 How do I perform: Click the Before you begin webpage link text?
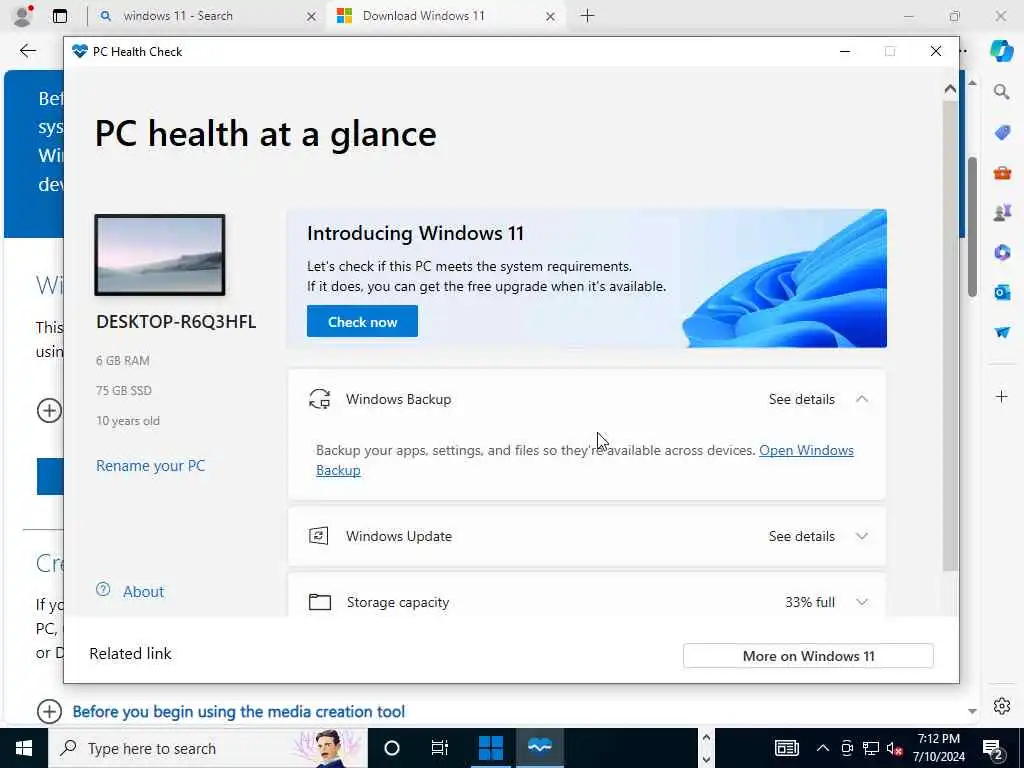coord(238,712)
